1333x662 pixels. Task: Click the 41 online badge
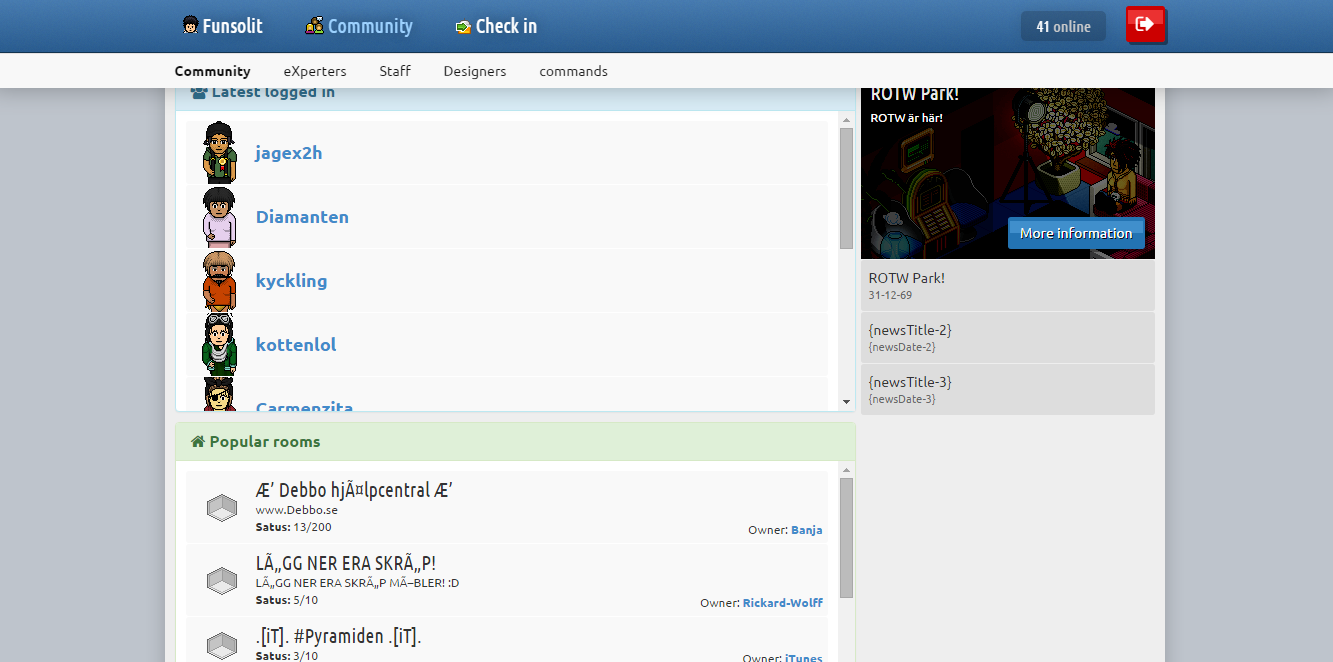click(1062, 25)
